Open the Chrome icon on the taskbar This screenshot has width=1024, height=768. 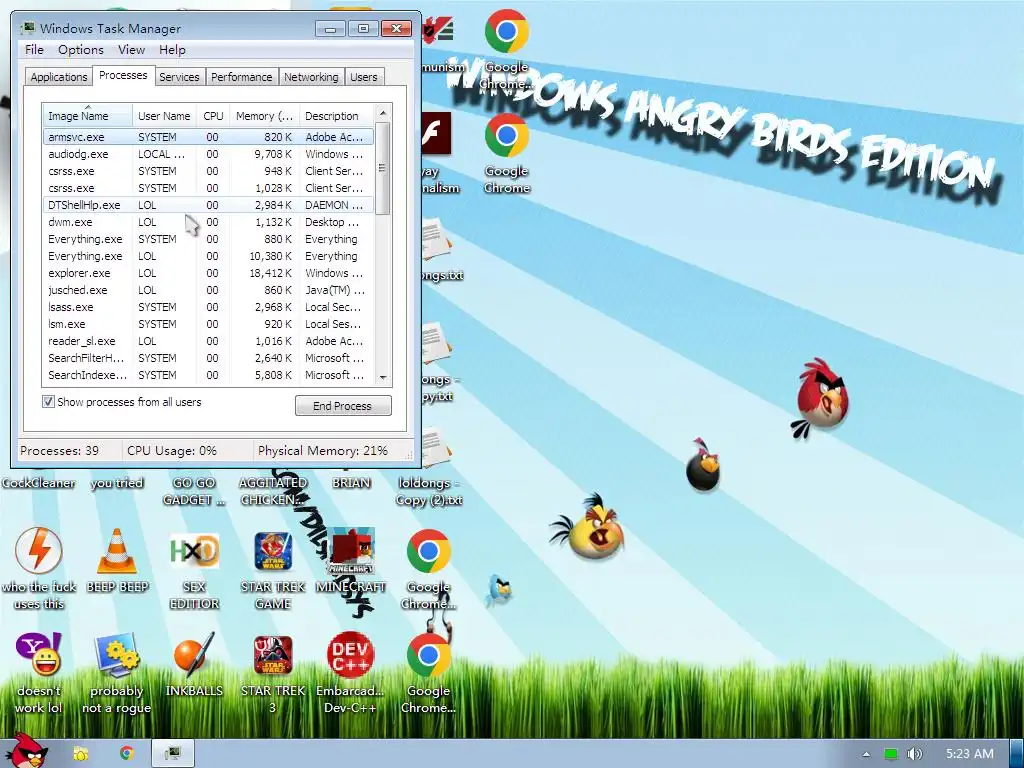pos(127,754)
